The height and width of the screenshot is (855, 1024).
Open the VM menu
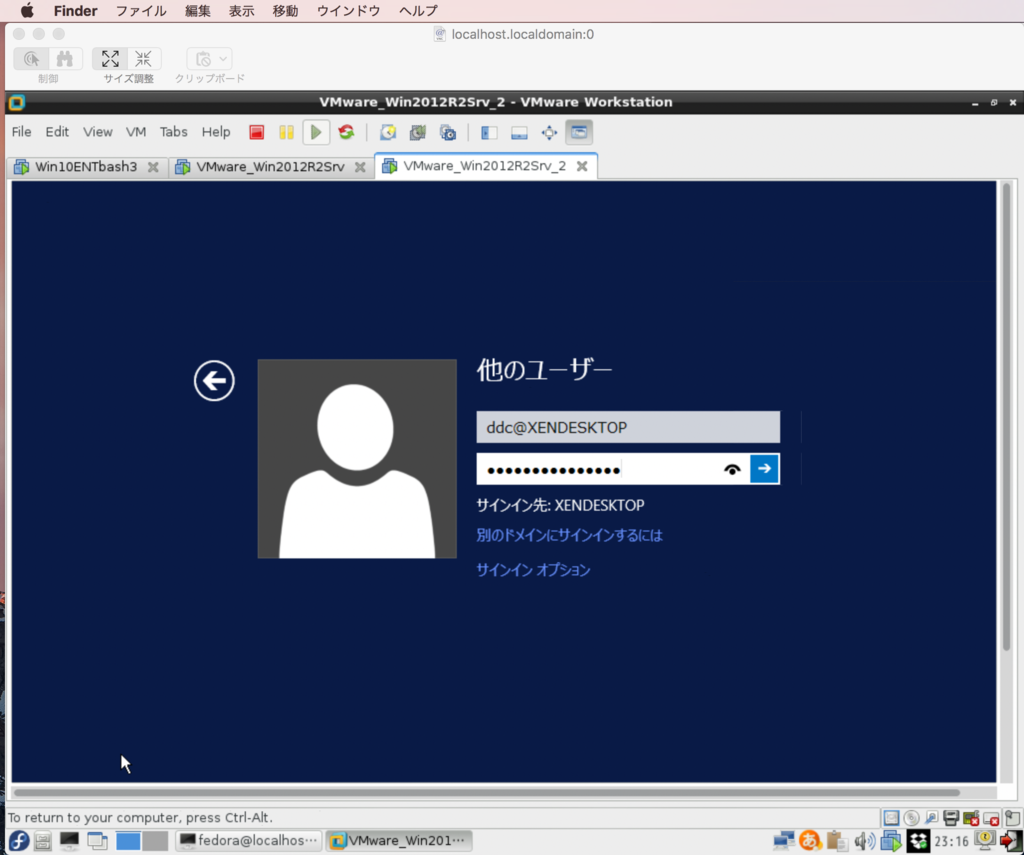click(x=136, y=132)
